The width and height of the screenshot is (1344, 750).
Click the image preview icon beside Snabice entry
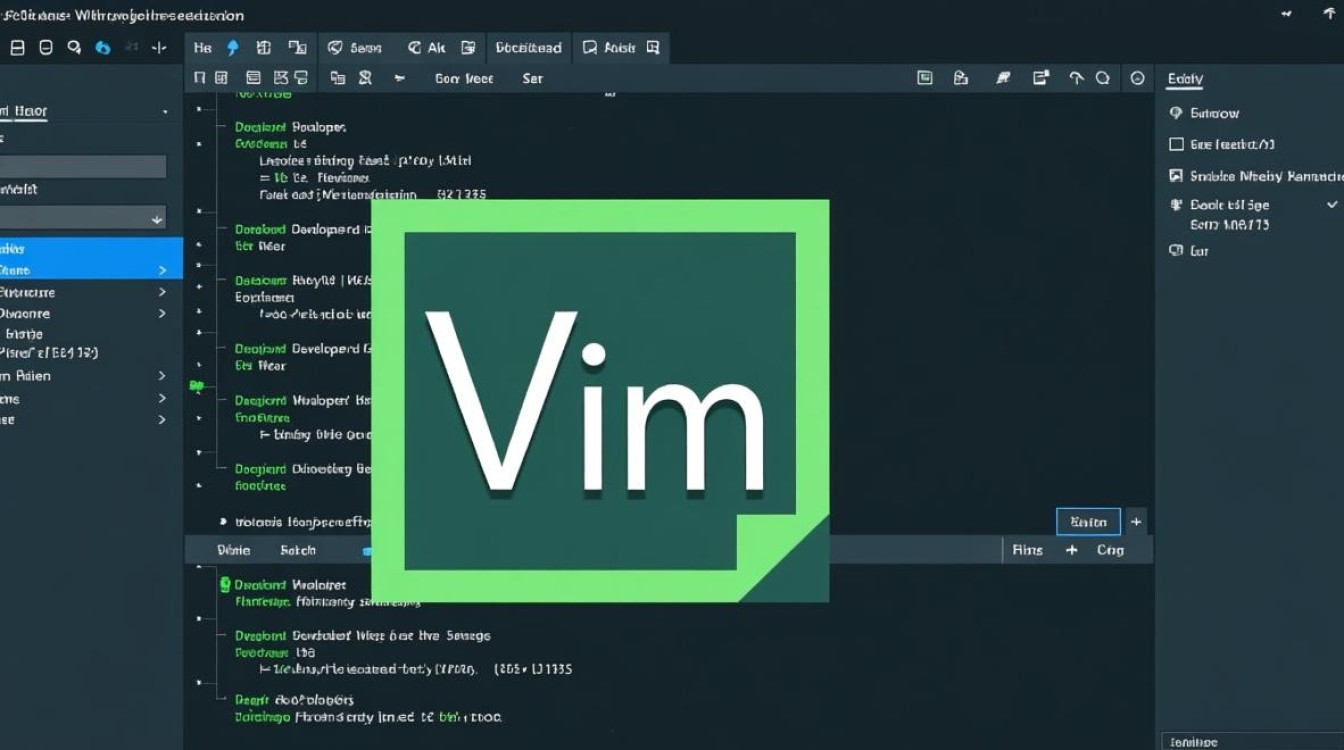(1175, 175)
